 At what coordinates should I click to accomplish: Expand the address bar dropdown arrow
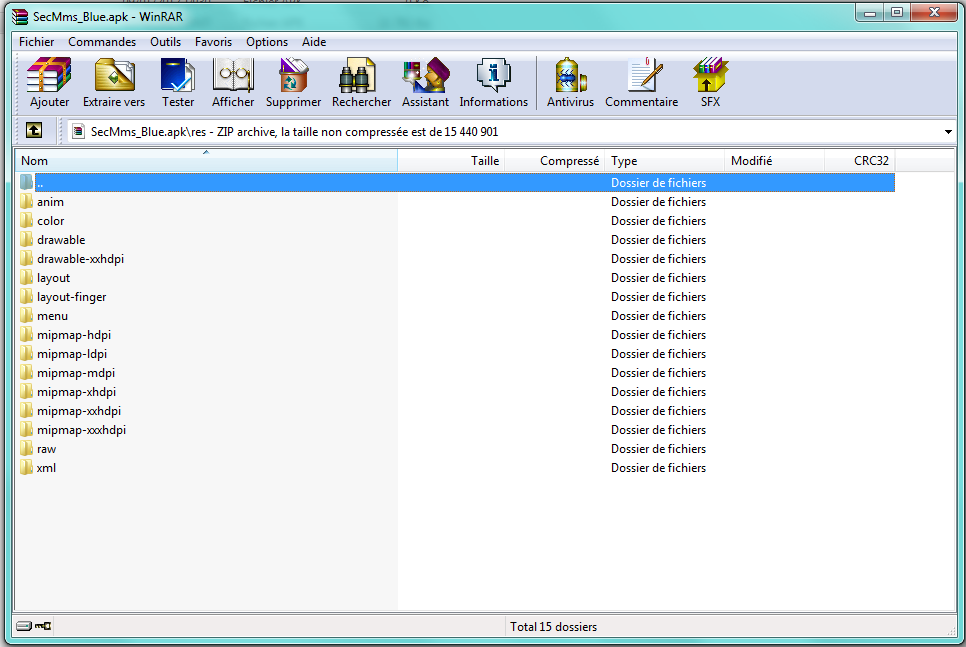948,131
